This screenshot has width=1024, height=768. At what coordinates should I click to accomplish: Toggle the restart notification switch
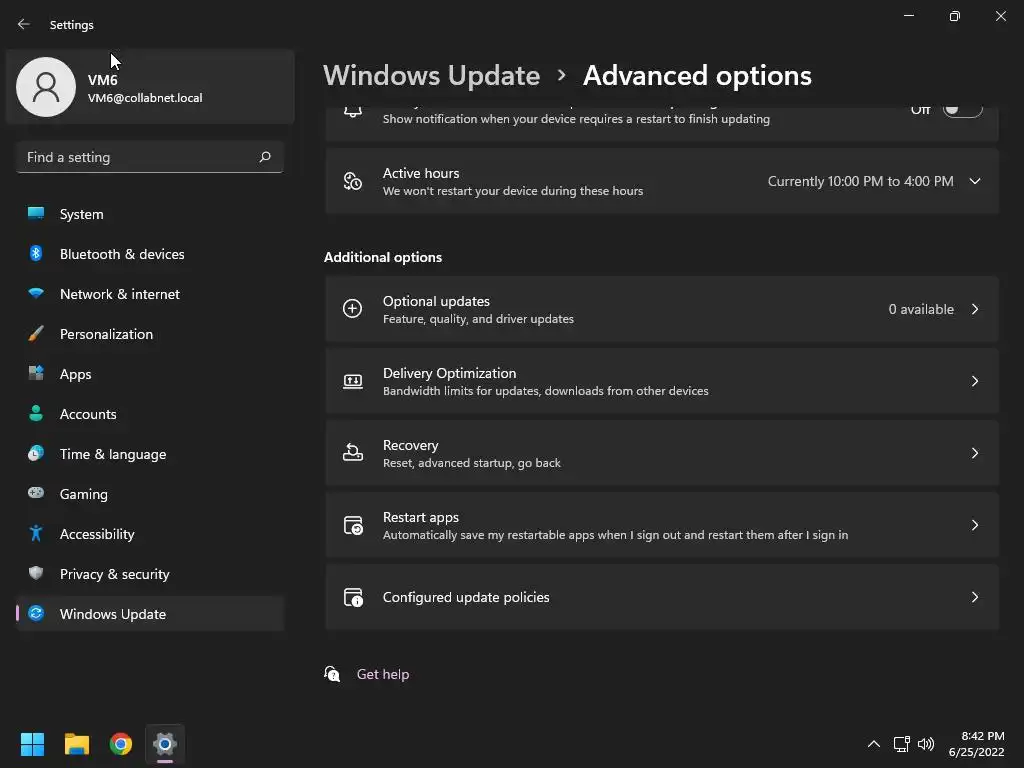pos(962,110)
